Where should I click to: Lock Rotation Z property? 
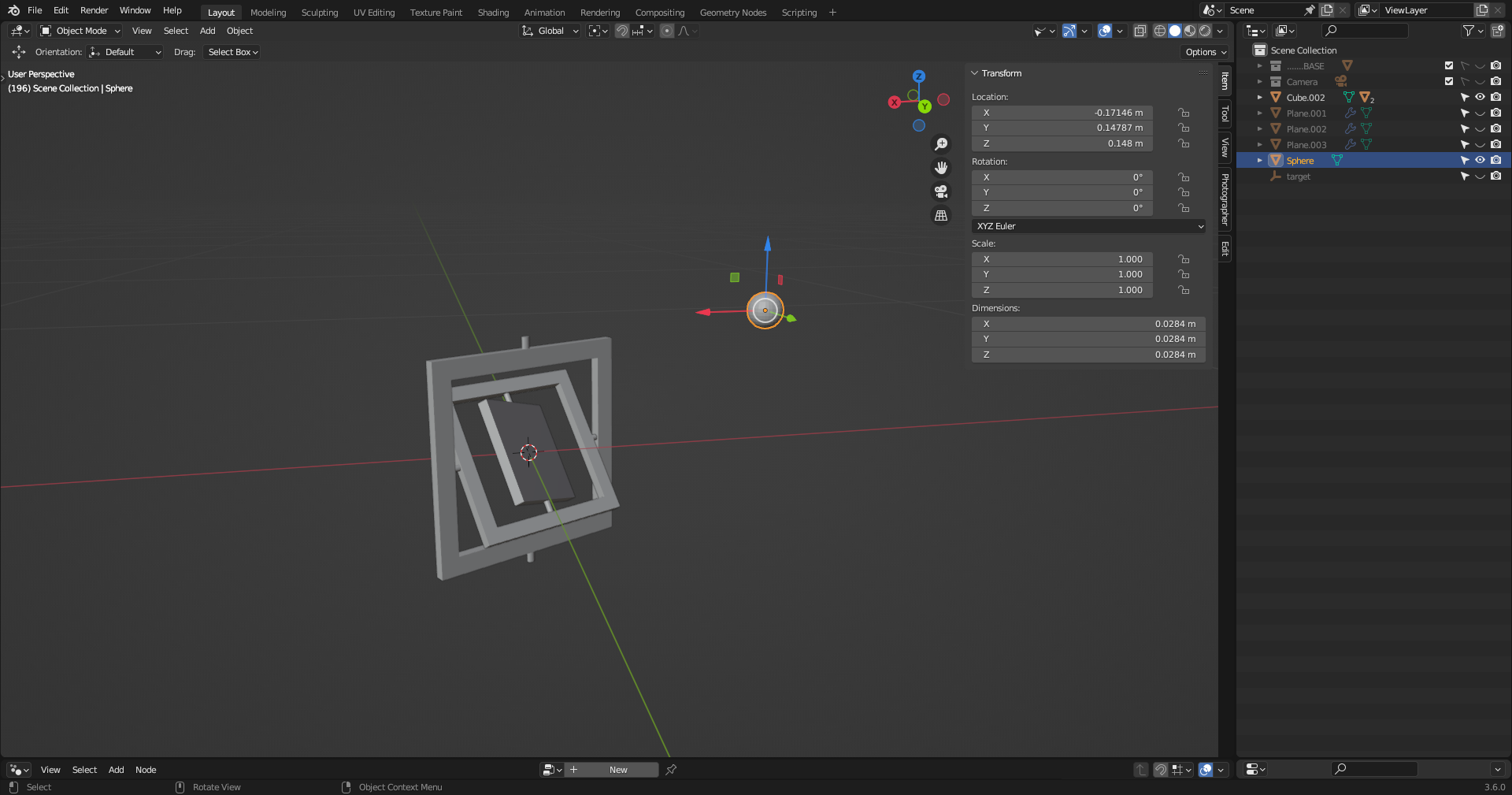[x=1184, y=208]
